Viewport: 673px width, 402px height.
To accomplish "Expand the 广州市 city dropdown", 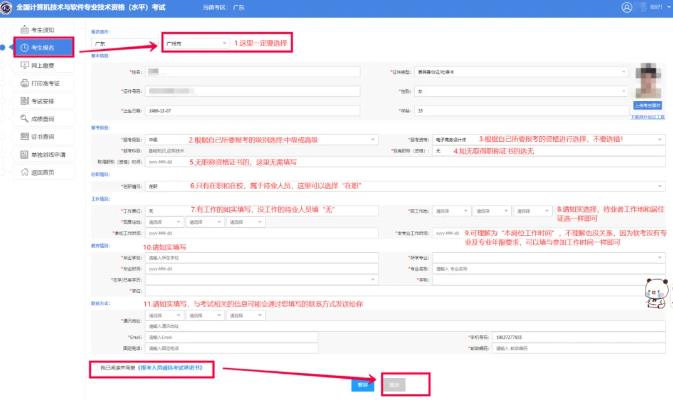I will 196,43.
